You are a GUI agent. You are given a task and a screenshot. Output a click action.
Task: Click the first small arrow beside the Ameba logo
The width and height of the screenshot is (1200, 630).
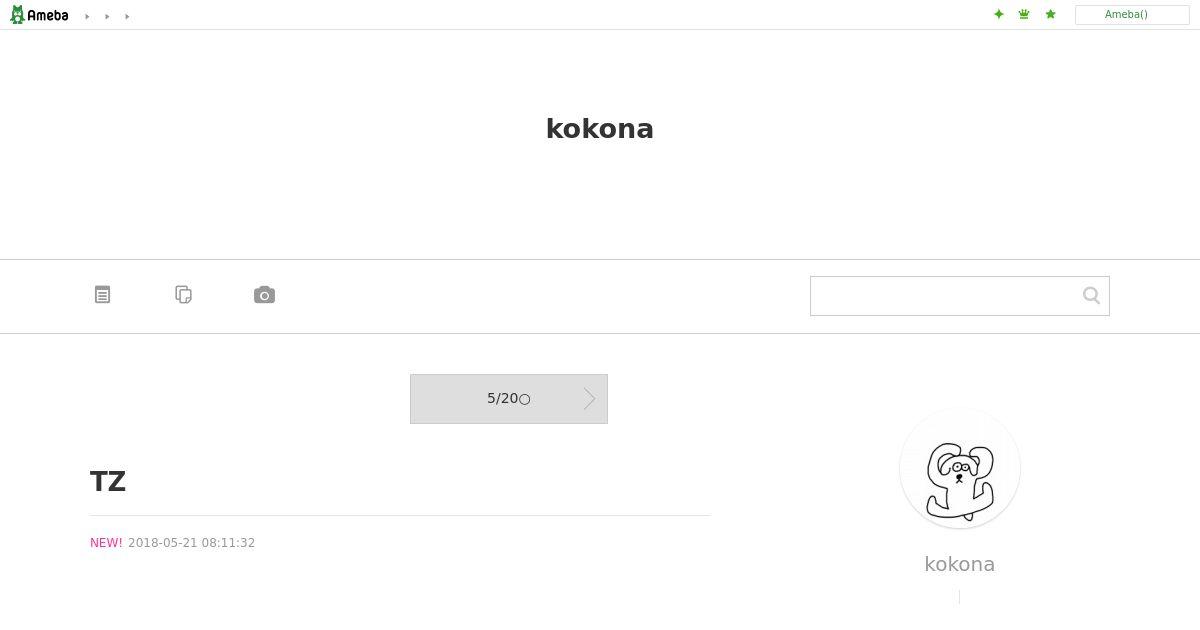pos(87,16)
